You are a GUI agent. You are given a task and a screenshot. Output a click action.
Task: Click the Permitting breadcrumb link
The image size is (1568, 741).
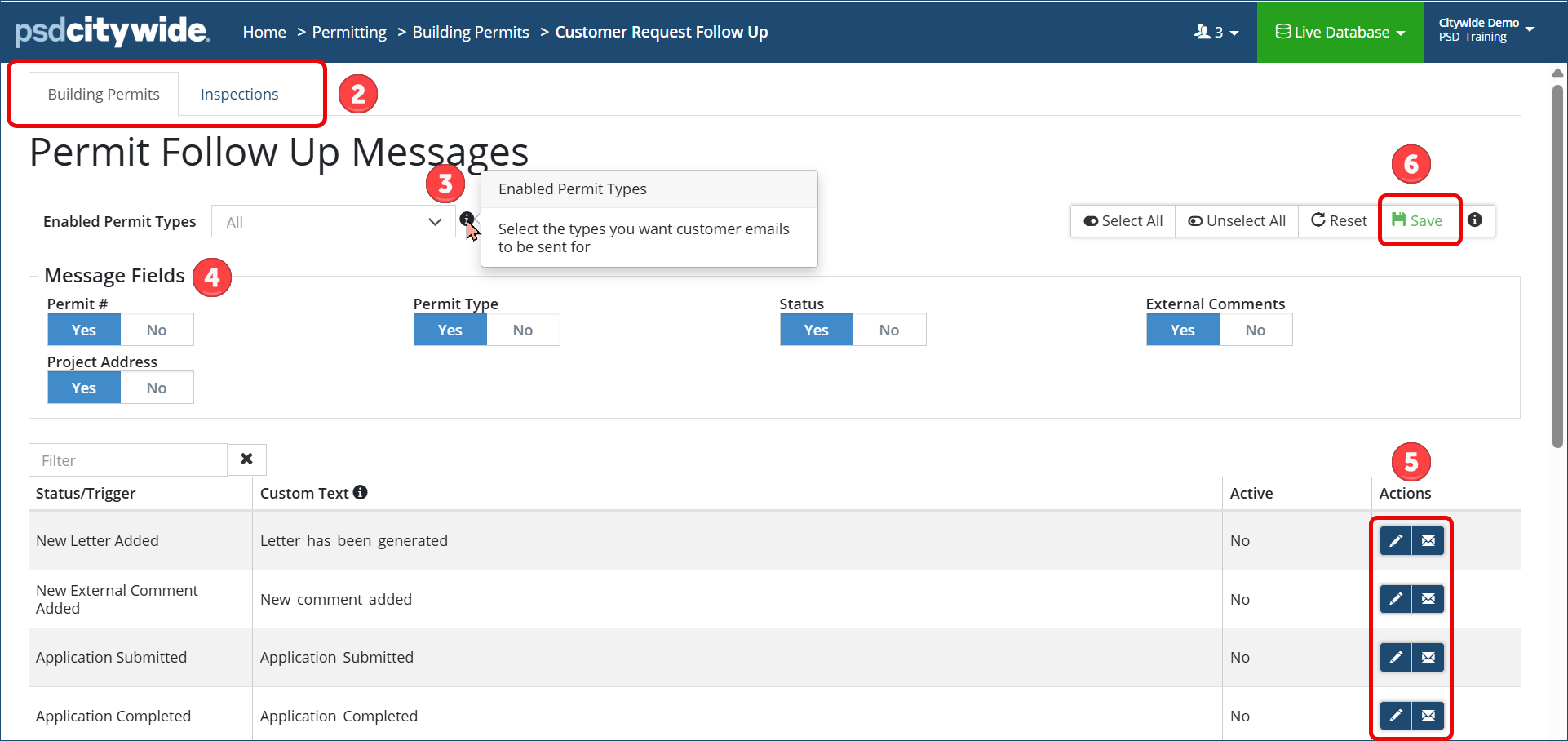pyautogui.click(x=349, y=33)
